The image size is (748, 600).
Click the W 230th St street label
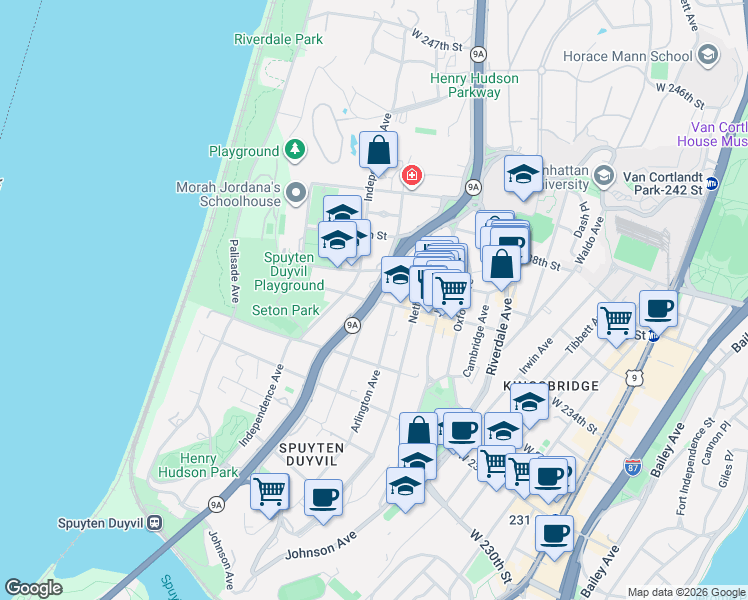[x=491, y=556]
